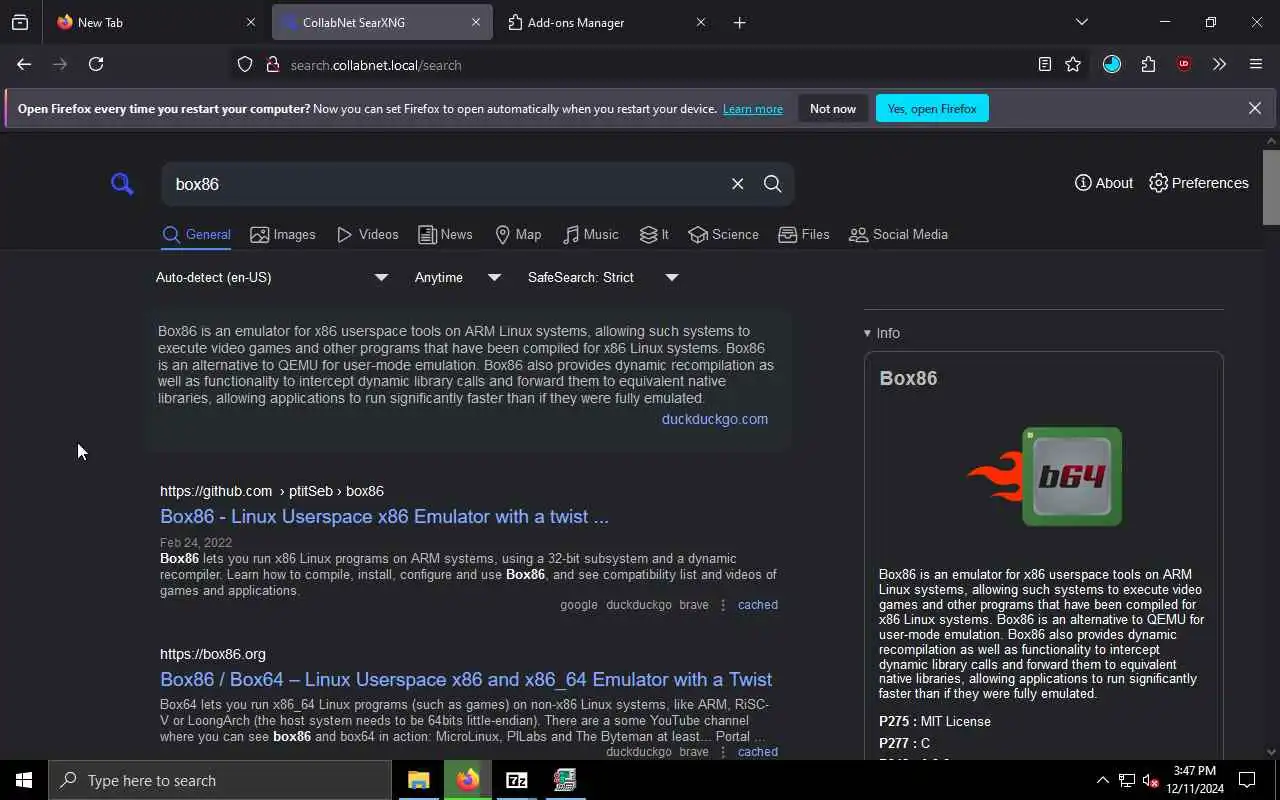1280x800 pixels.
Task: Click the muted volume tray icon
Action: pos(1150,780)
